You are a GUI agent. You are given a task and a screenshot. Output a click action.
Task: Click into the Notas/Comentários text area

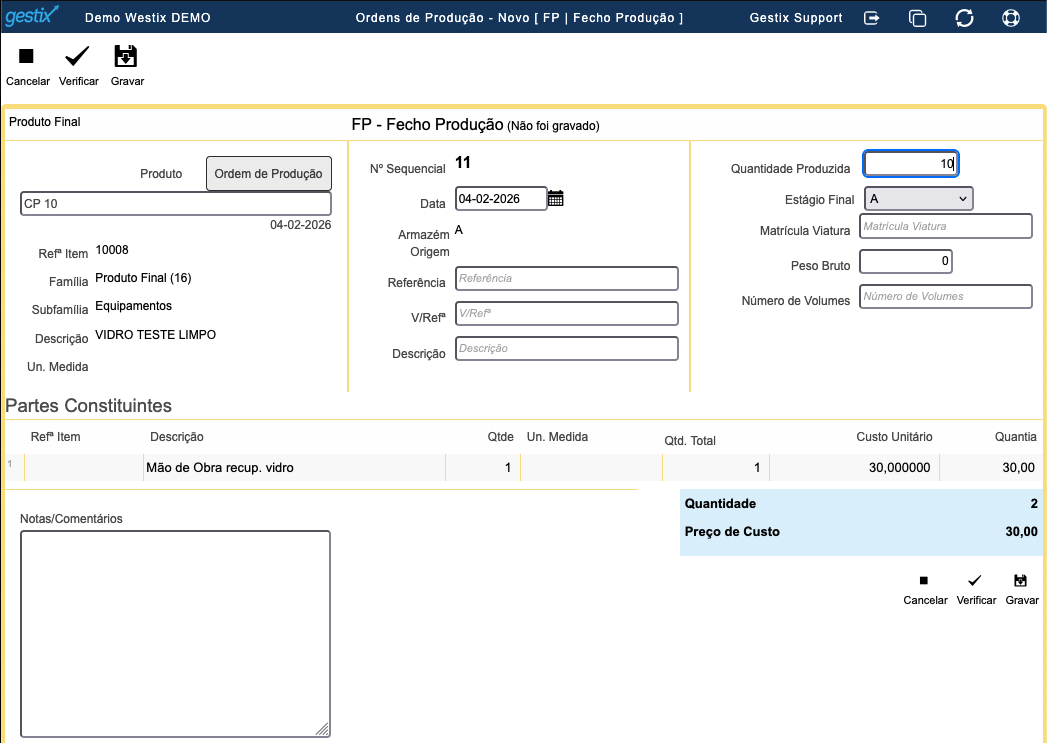(175, 633)
